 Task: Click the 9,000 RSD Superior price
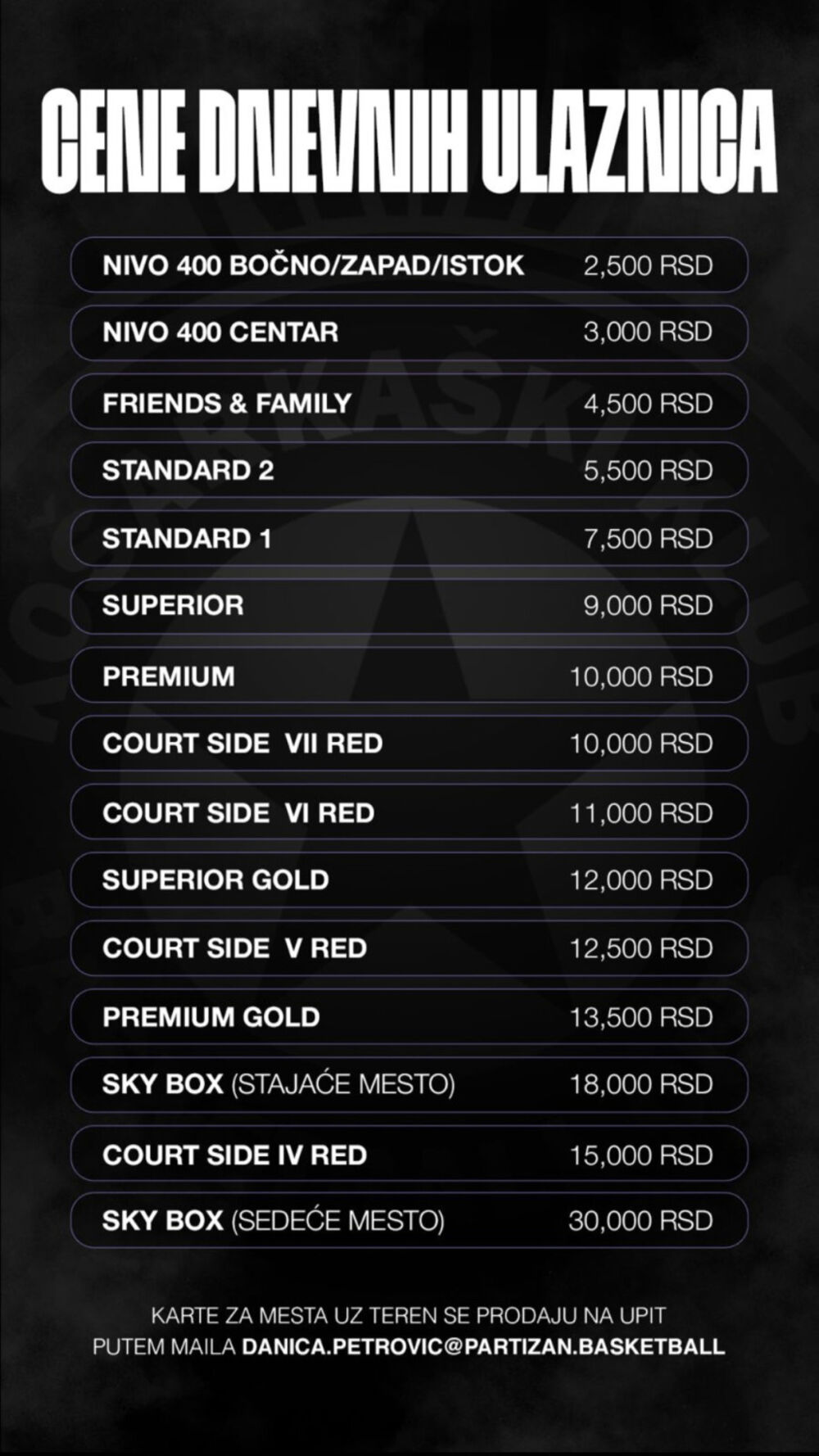pyautogui.click(x=647, y=606)
